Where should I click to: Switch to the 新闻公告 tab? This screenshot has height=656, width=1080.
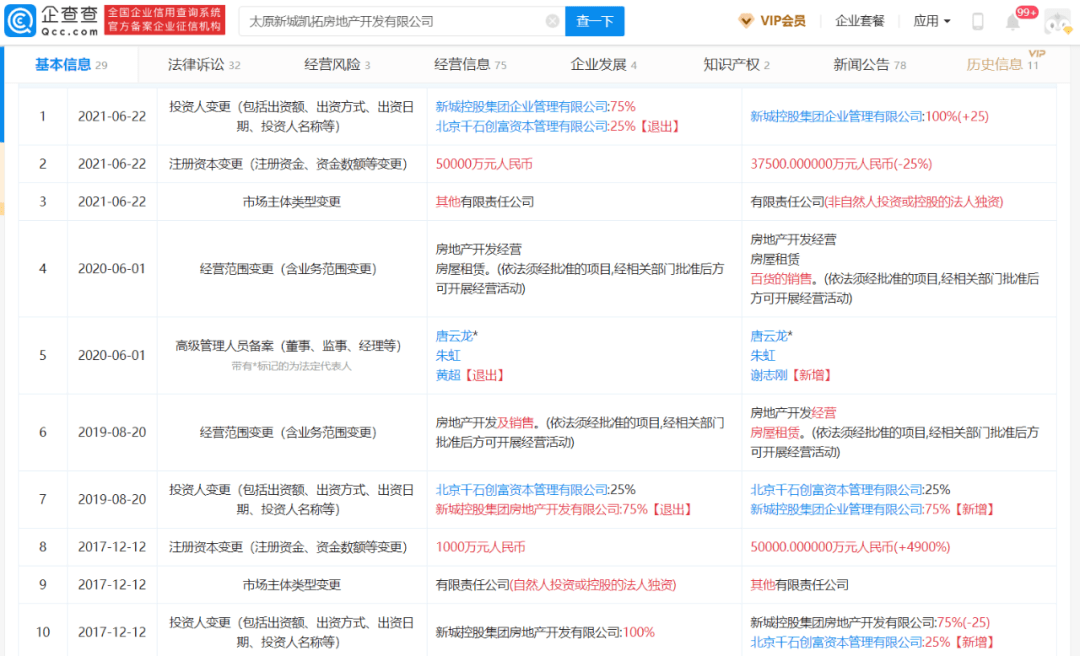(x=869, y=65)
